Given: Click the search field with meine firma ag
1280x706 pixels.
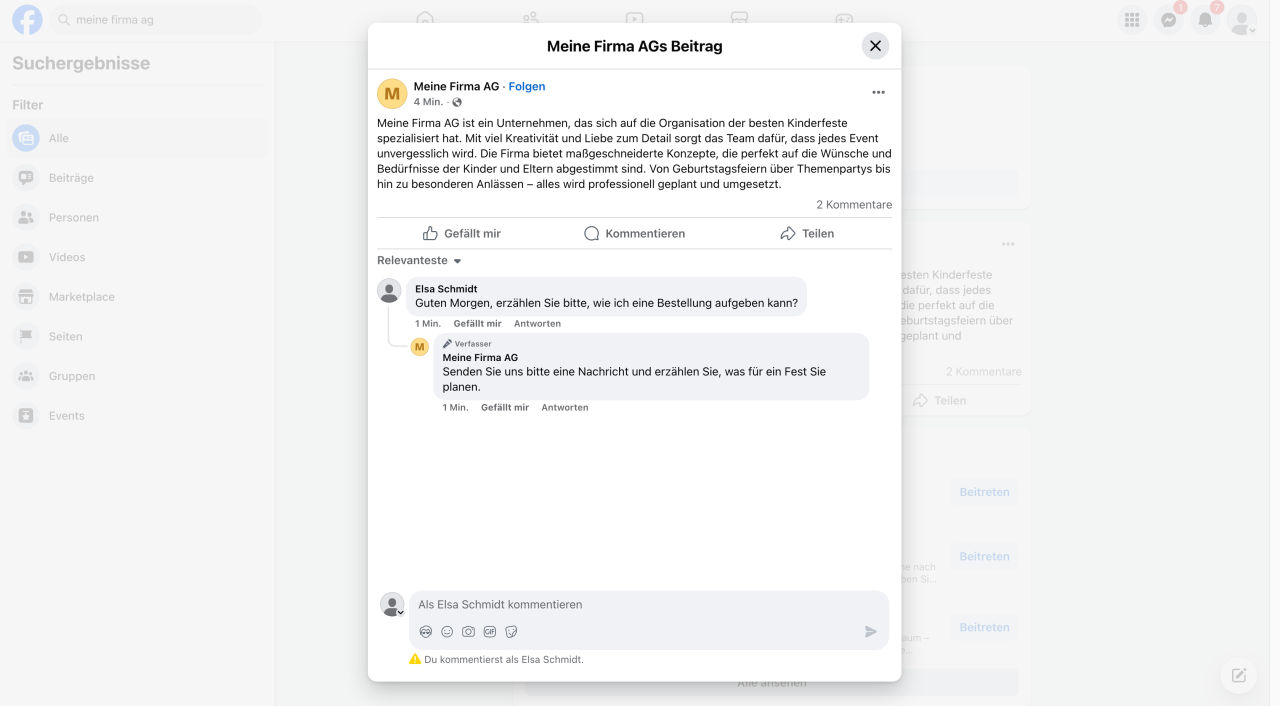Looking at the screenshot, I should pyautogui.click(x=156, y=20).
